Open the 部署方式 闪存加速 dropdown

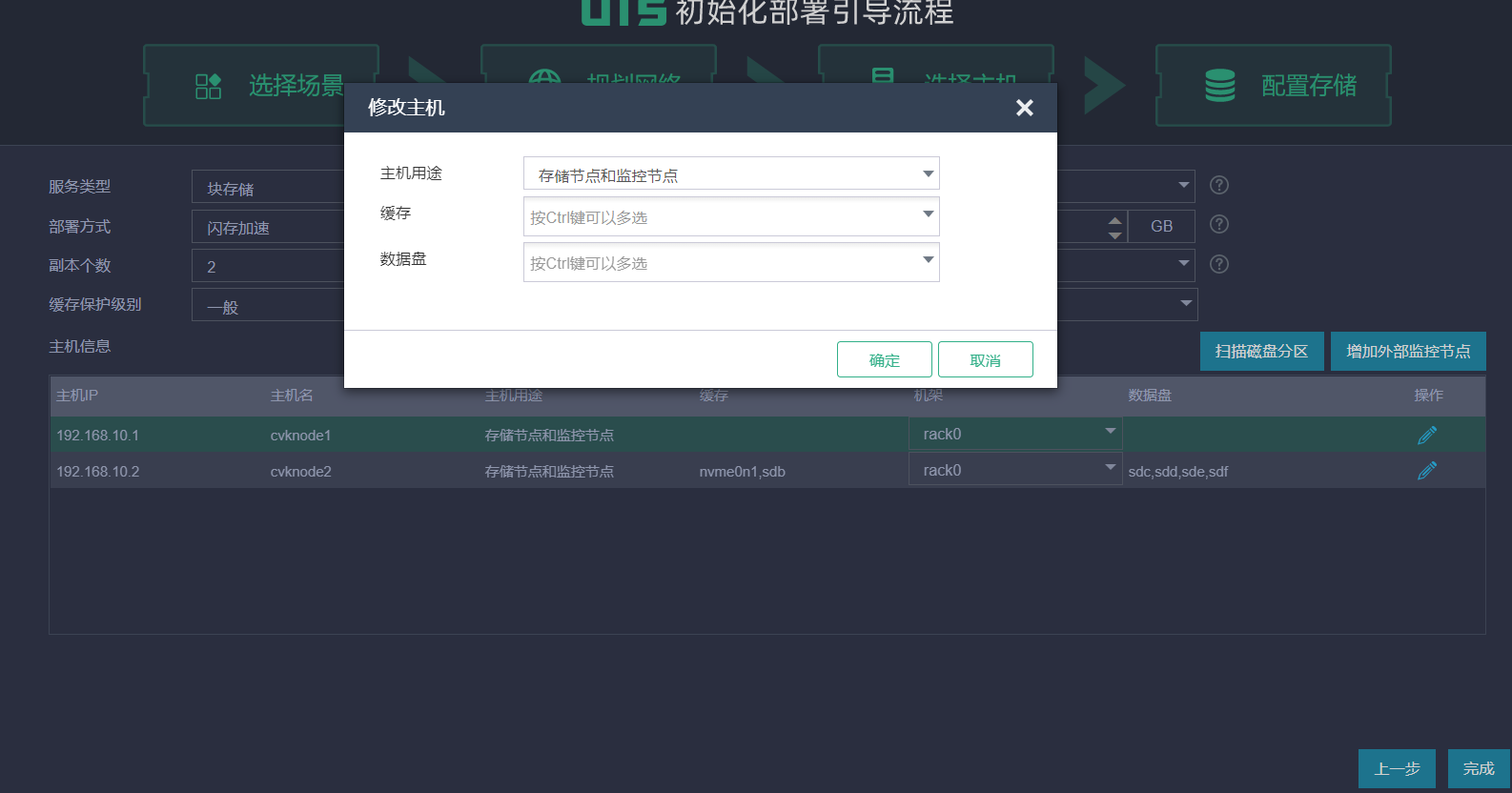[269, 226]
